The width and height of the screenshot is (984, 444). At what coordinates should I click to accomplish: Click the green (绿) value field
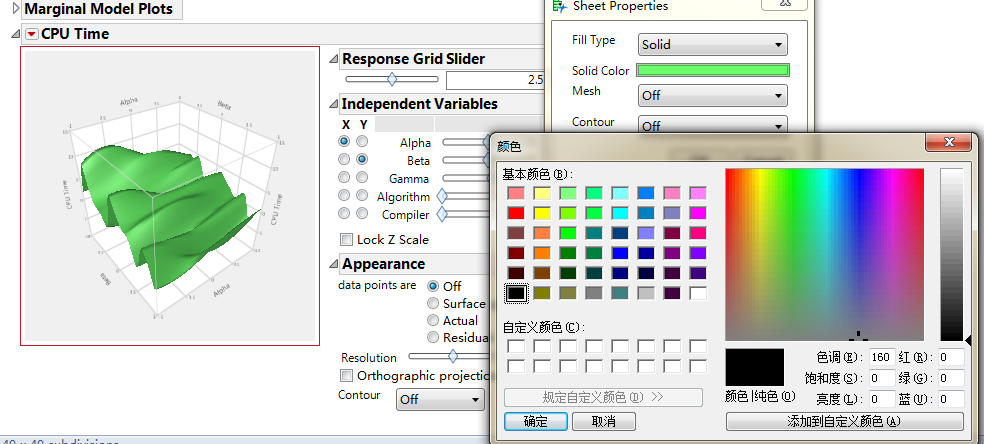click(x=951, y=378)
